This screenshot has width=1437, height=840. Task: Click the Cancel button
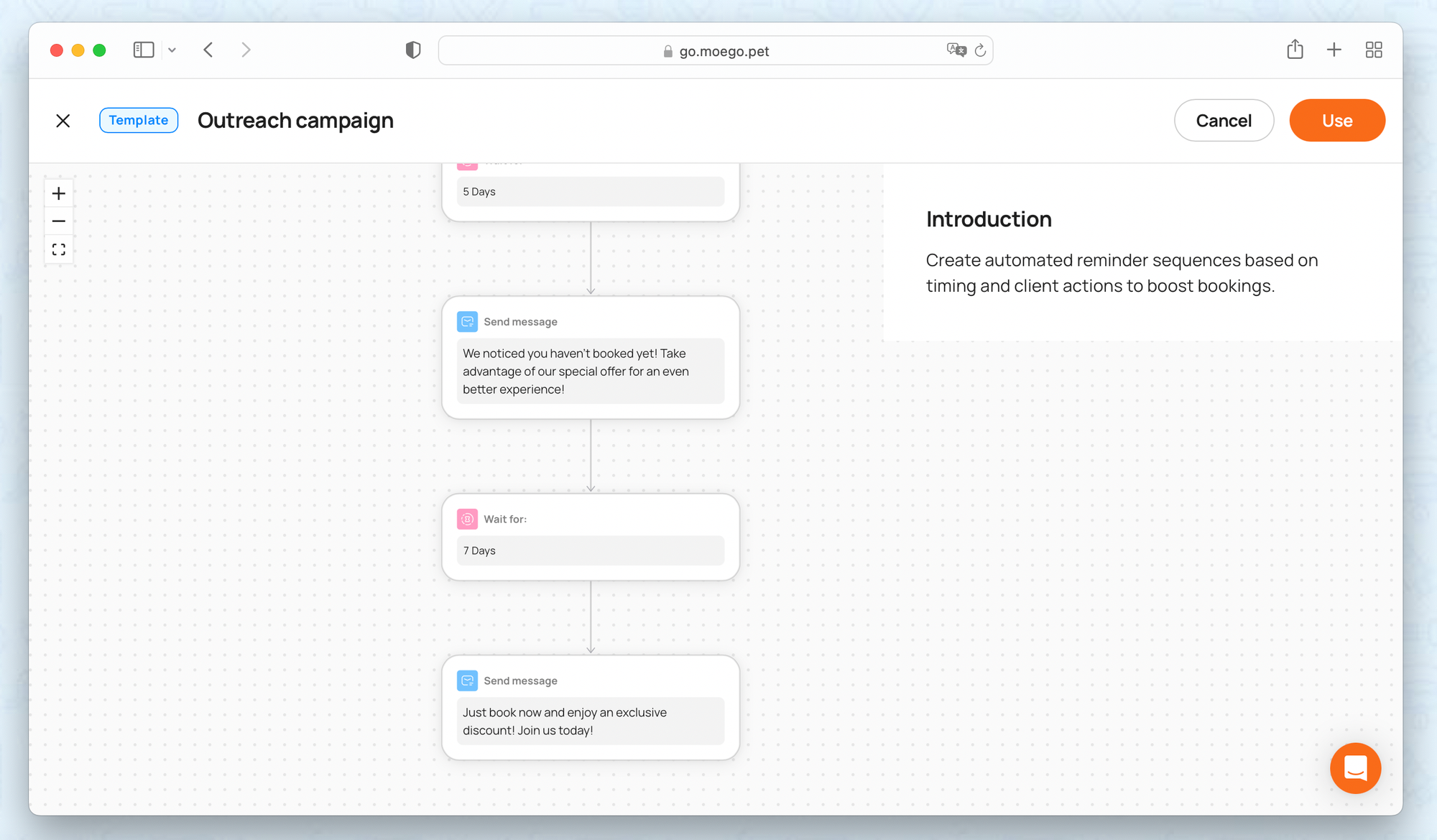1224,121
